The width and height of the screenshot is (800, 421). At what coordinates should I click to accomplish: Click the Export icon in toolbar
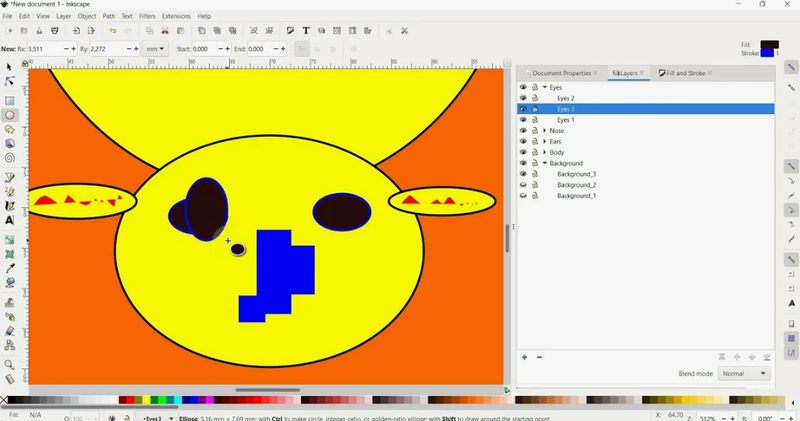coord(91,31)
